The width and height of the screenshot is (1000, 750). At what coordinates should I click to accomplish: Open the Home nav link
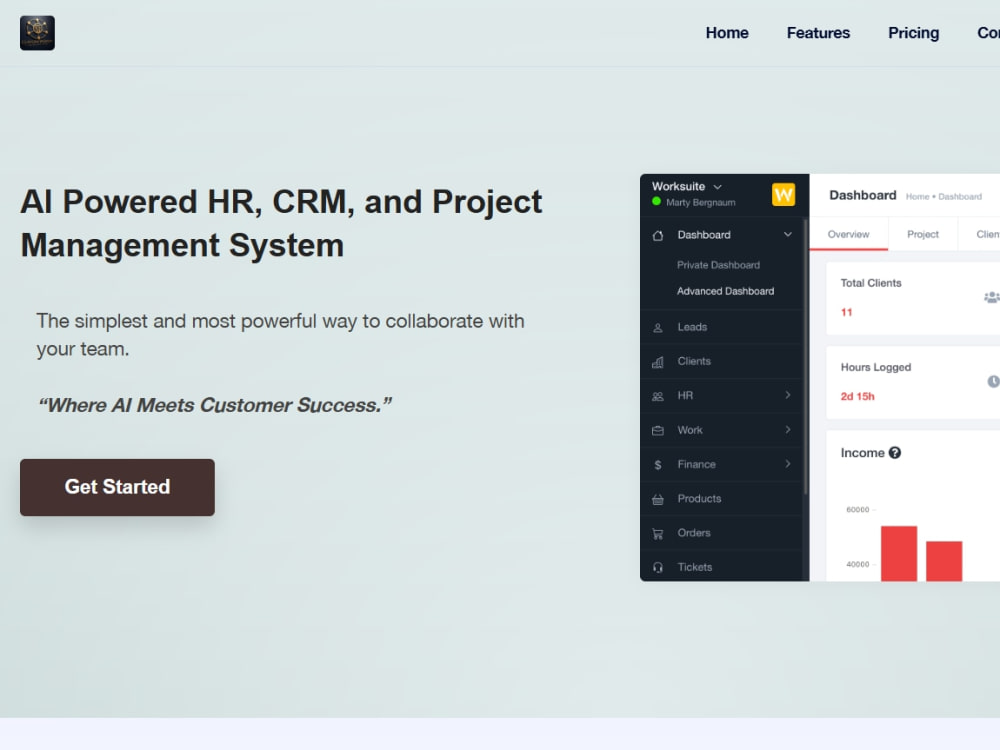pos(726,33)
